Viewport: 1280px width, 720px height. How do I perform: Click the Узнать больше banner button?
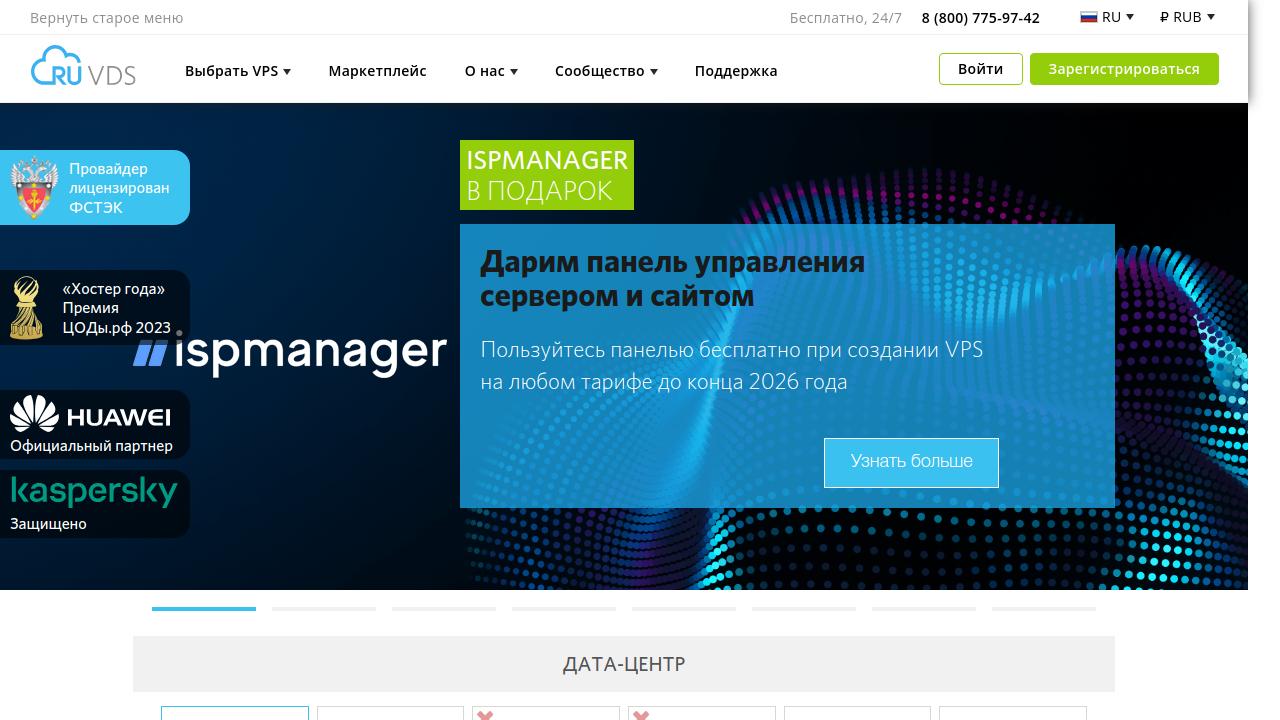point(911,462)
